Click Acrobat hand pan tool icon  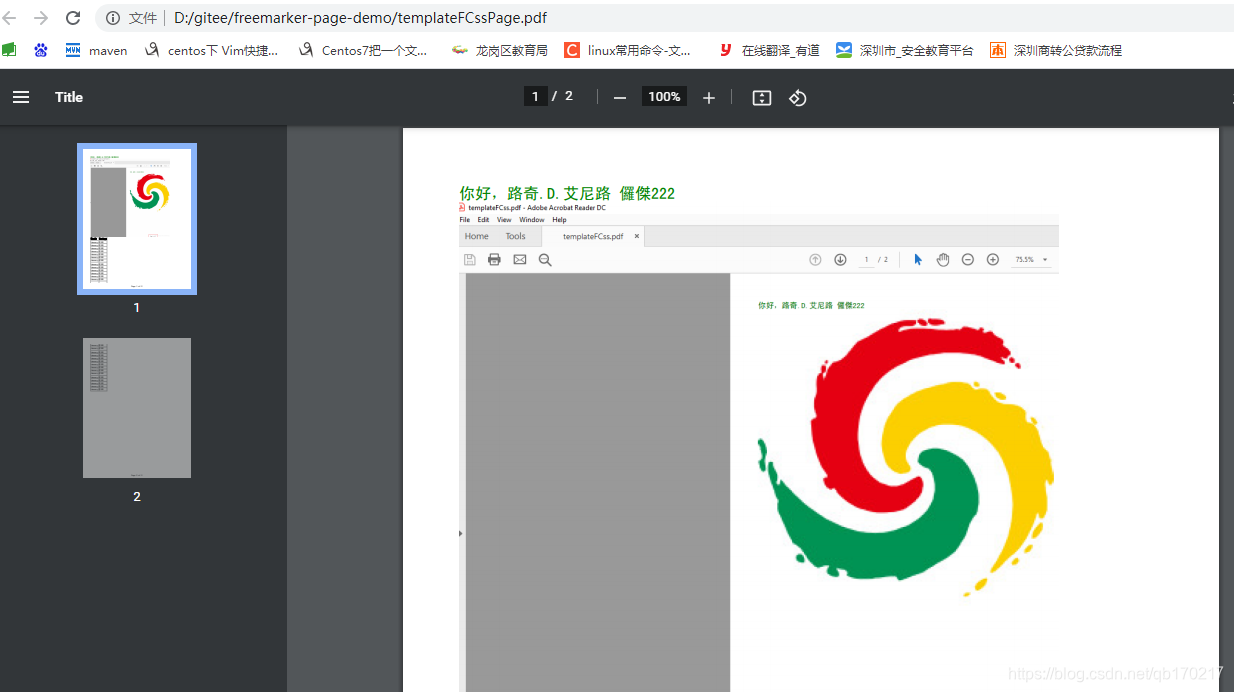pos(943,259)
